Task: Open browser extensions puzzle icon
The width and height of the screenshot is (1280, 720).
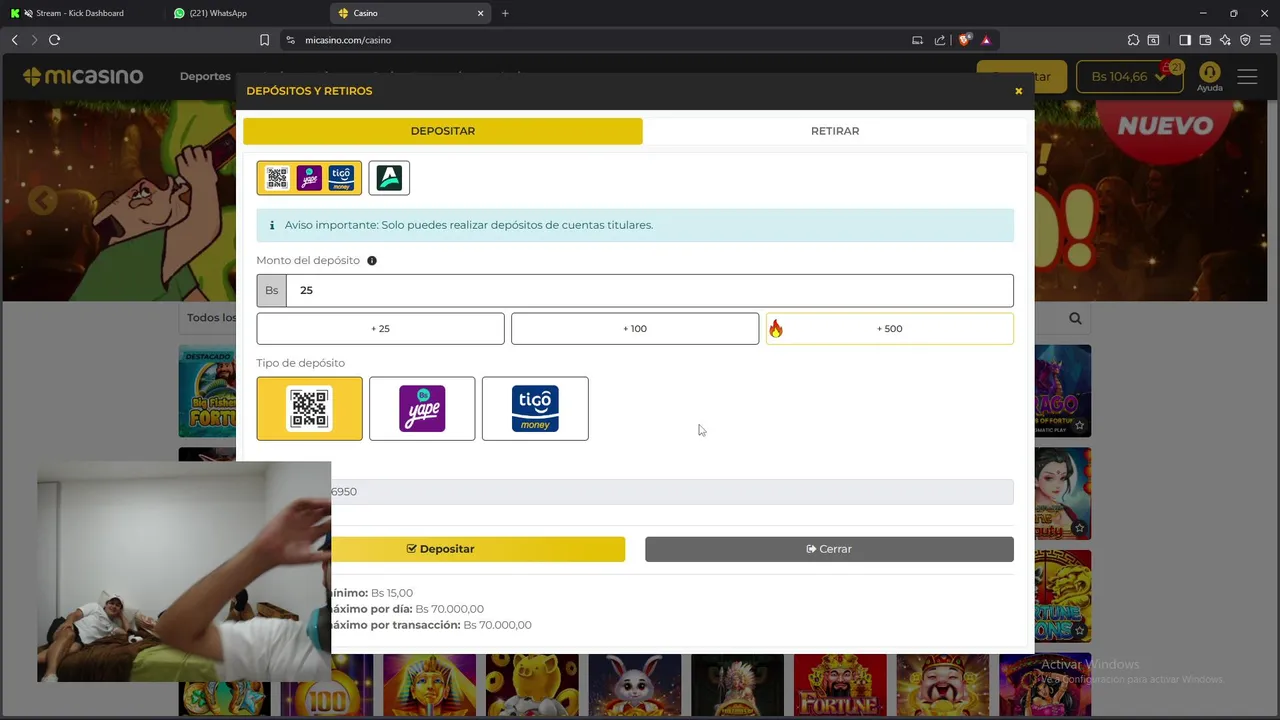Action: (1133, 40)
